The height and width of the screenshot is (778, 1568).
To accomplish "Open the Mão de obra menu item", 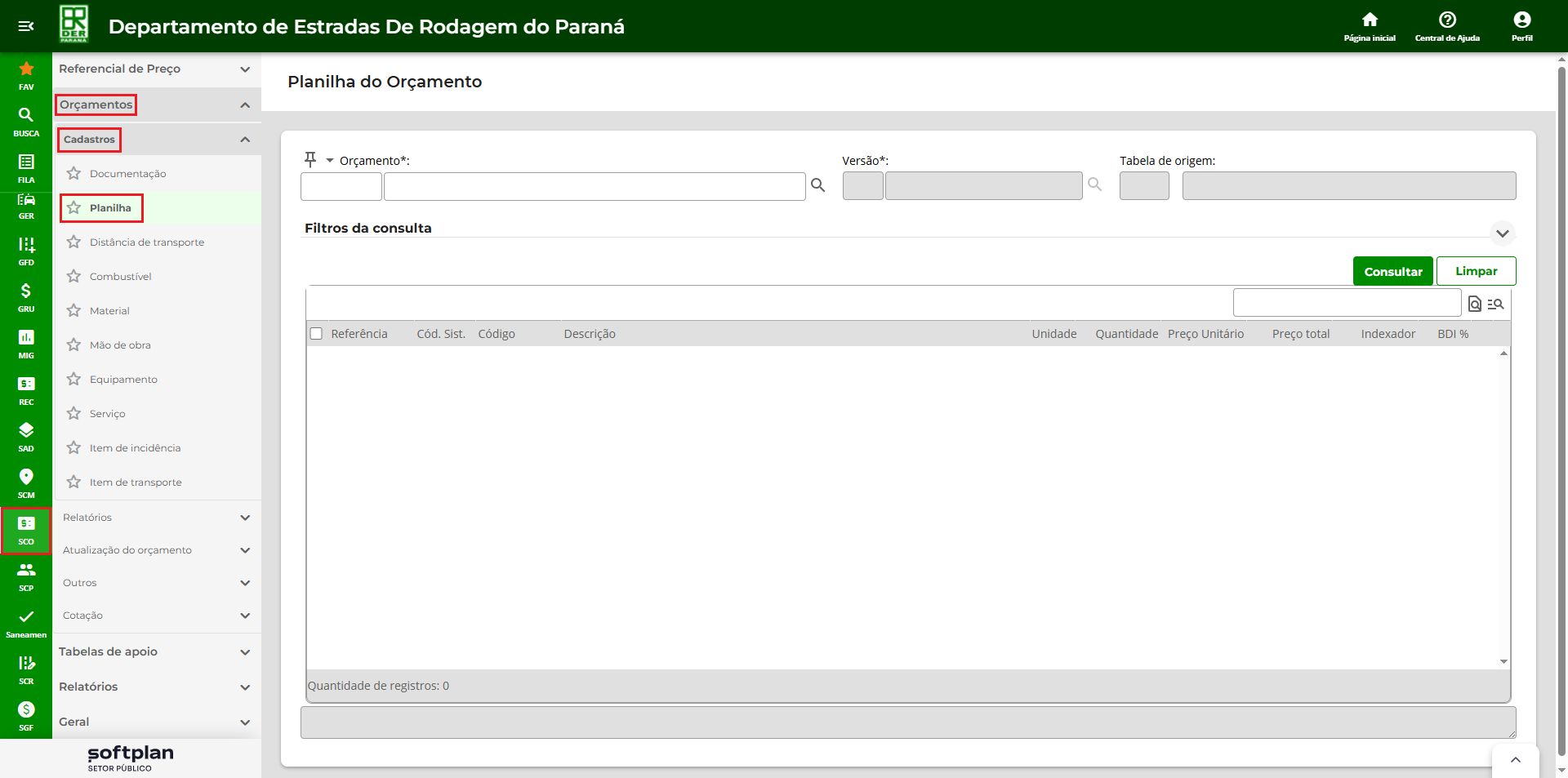I will 120,345.
